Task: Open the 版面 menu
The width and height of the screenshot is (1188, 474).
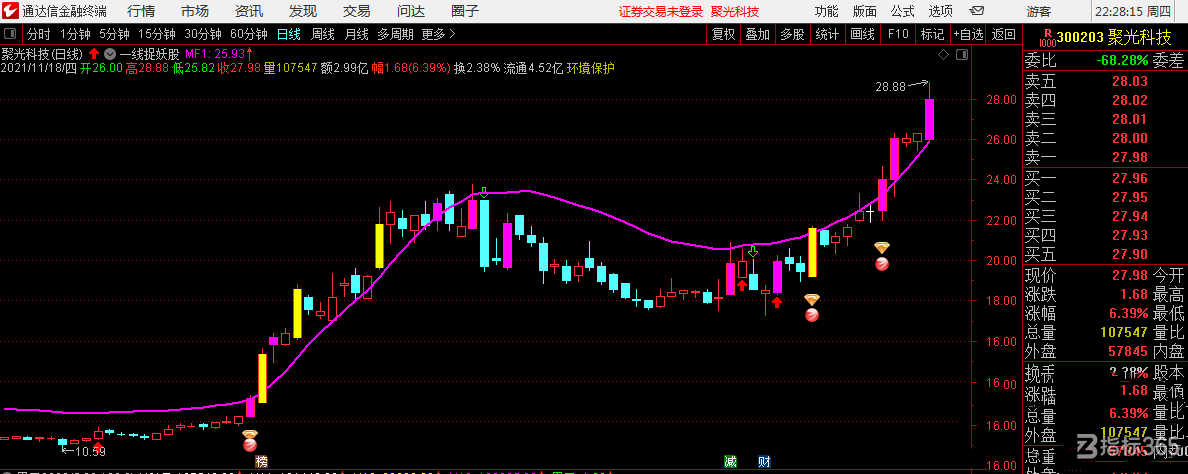Action: [864, 11]
